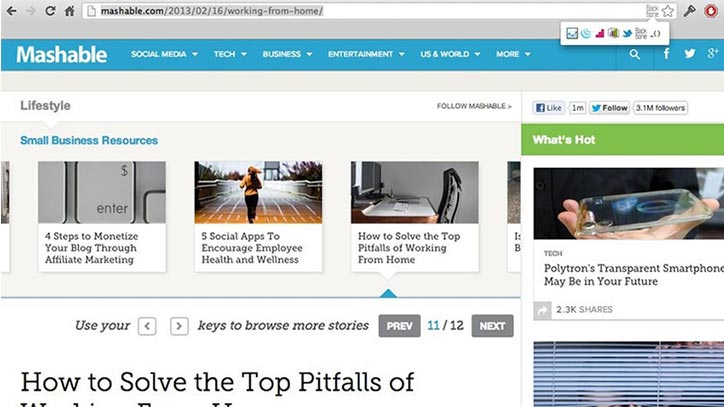Like Mashable with the Facebook Like button

(549, 108)
